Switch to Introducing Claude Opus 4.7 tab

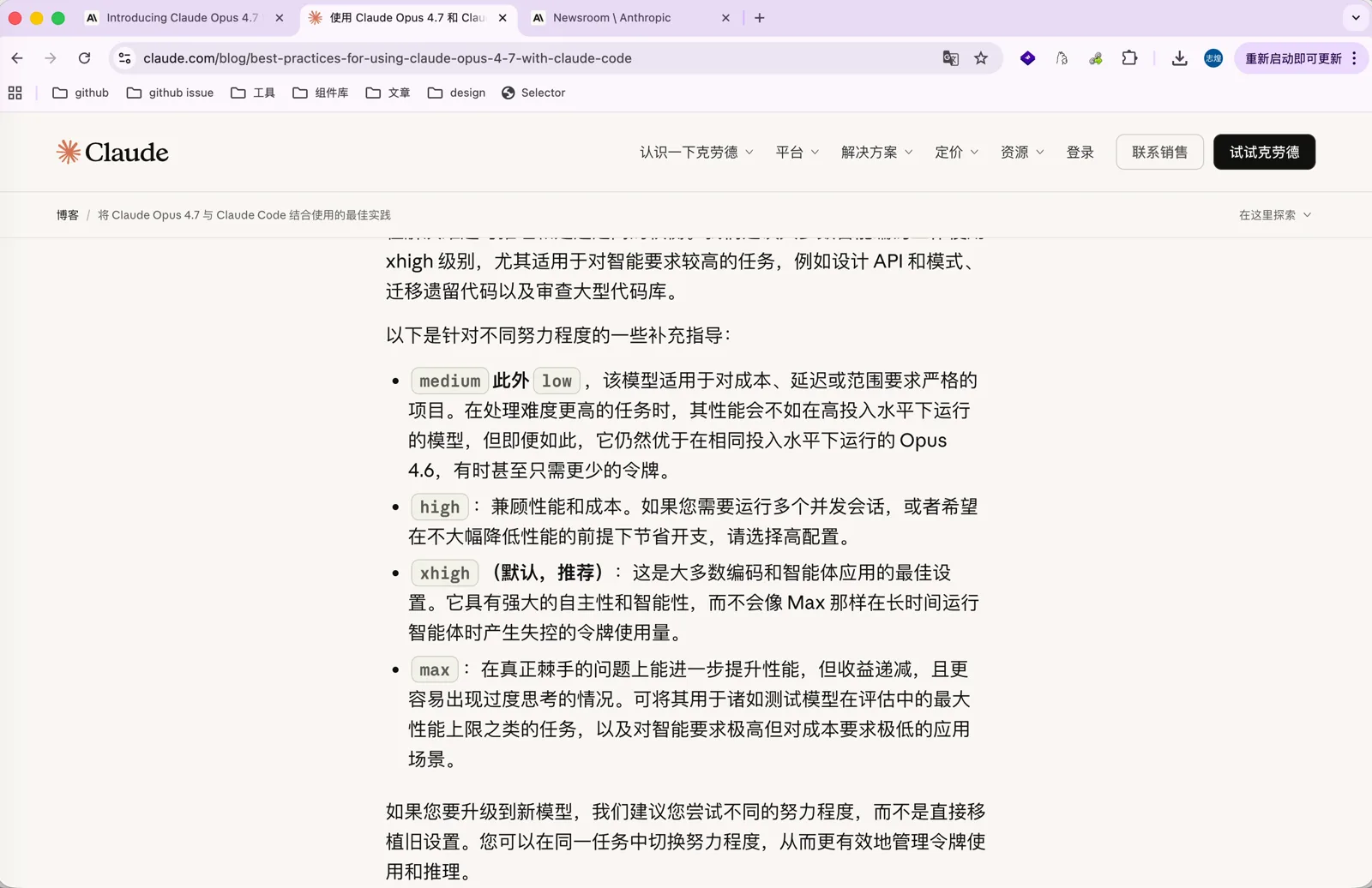[x=183, y=18]
